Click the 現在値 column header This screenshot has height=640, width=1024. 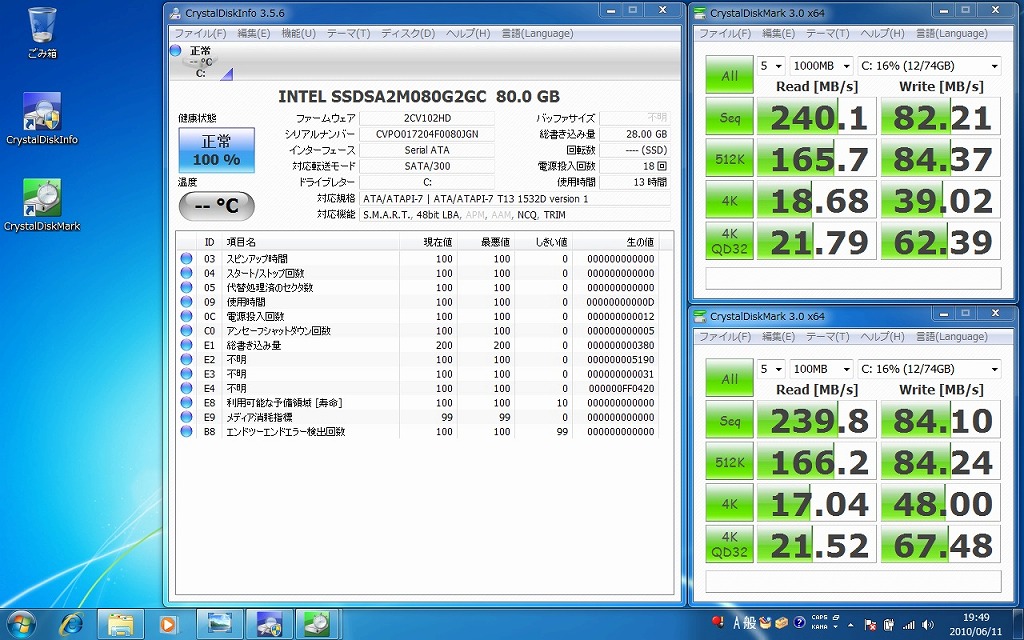(428, 242)
